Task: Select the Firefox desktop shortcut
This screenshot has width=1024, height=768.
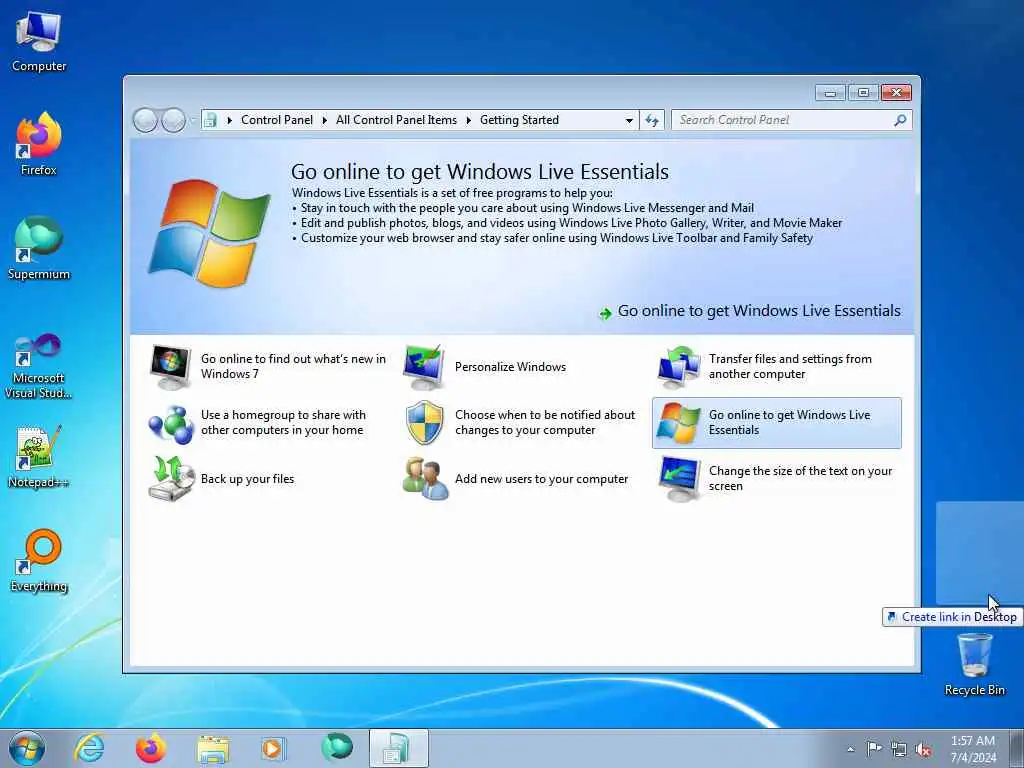Action: [x=39, y=144]
